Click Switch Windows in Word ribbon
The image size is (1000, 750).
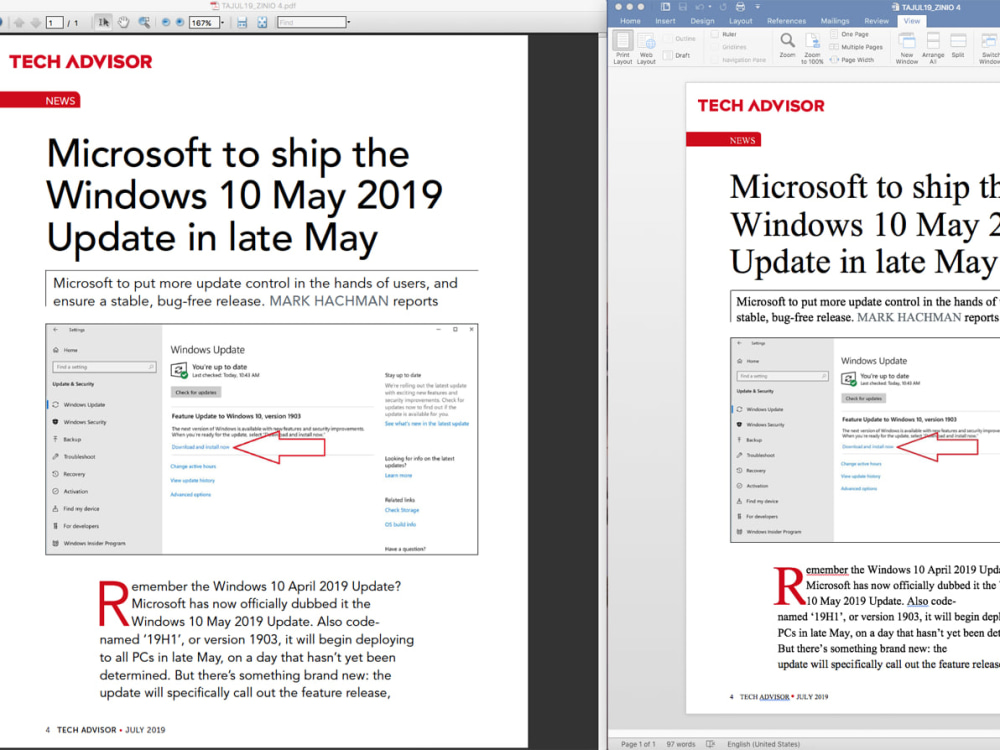pyautogui.click(x=989, y=48)
